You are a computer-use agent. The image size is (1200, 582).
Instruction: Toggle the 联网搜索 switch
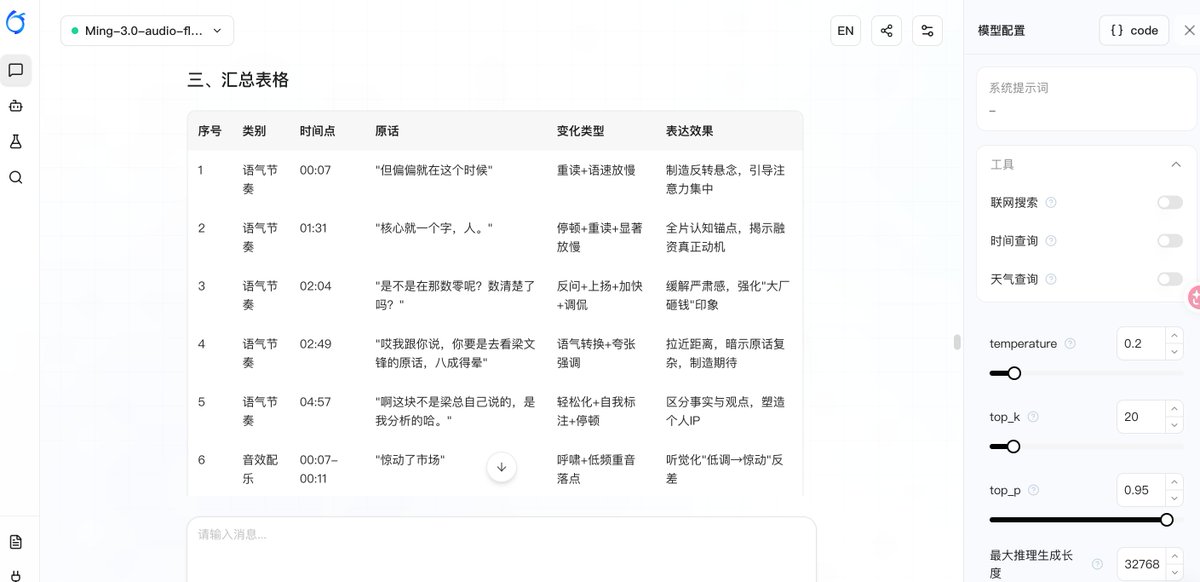coord(1169,202)
